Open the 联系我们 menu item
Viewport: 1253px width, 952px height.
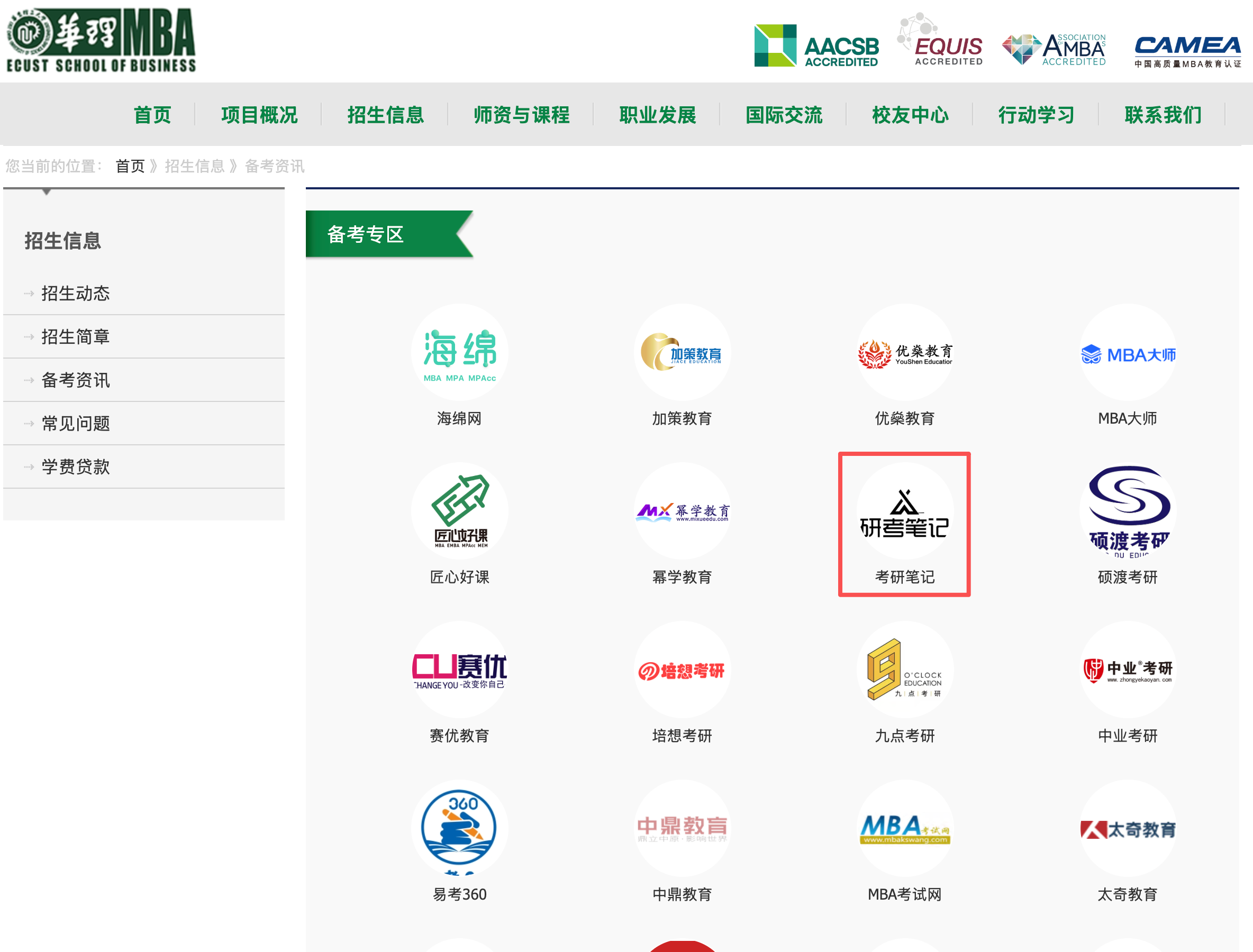[x=1163, y=115]
